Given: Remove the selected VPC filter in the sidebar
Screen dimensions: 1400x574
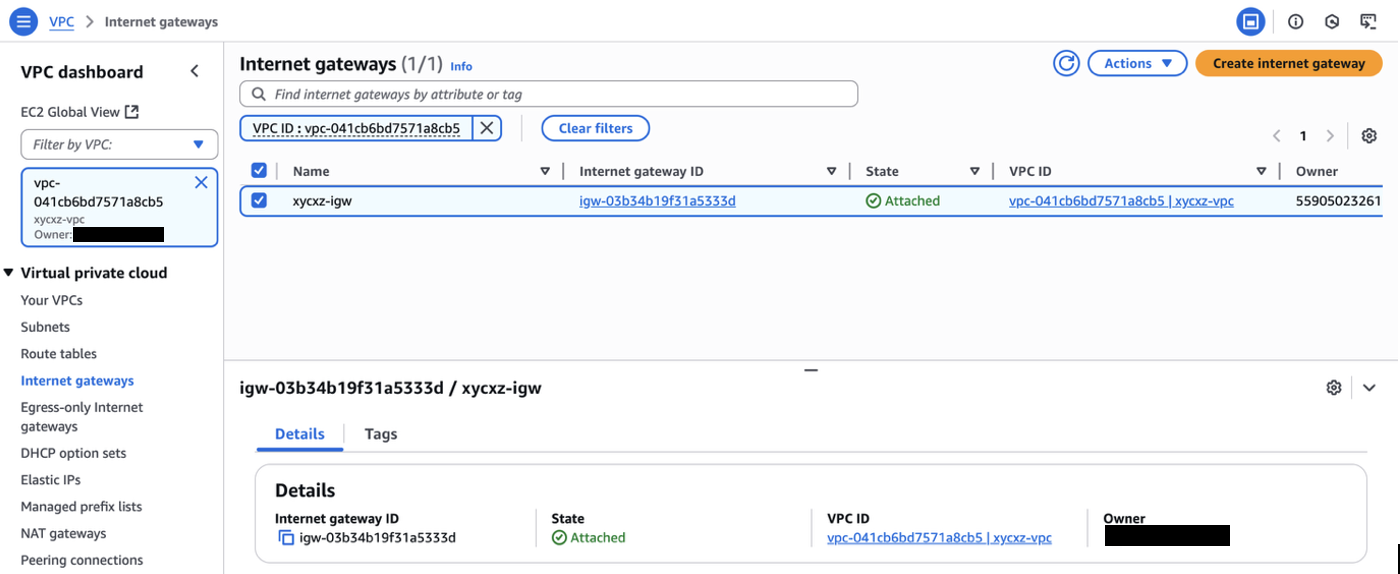Looking at the screenshot, I should (201, 182).
